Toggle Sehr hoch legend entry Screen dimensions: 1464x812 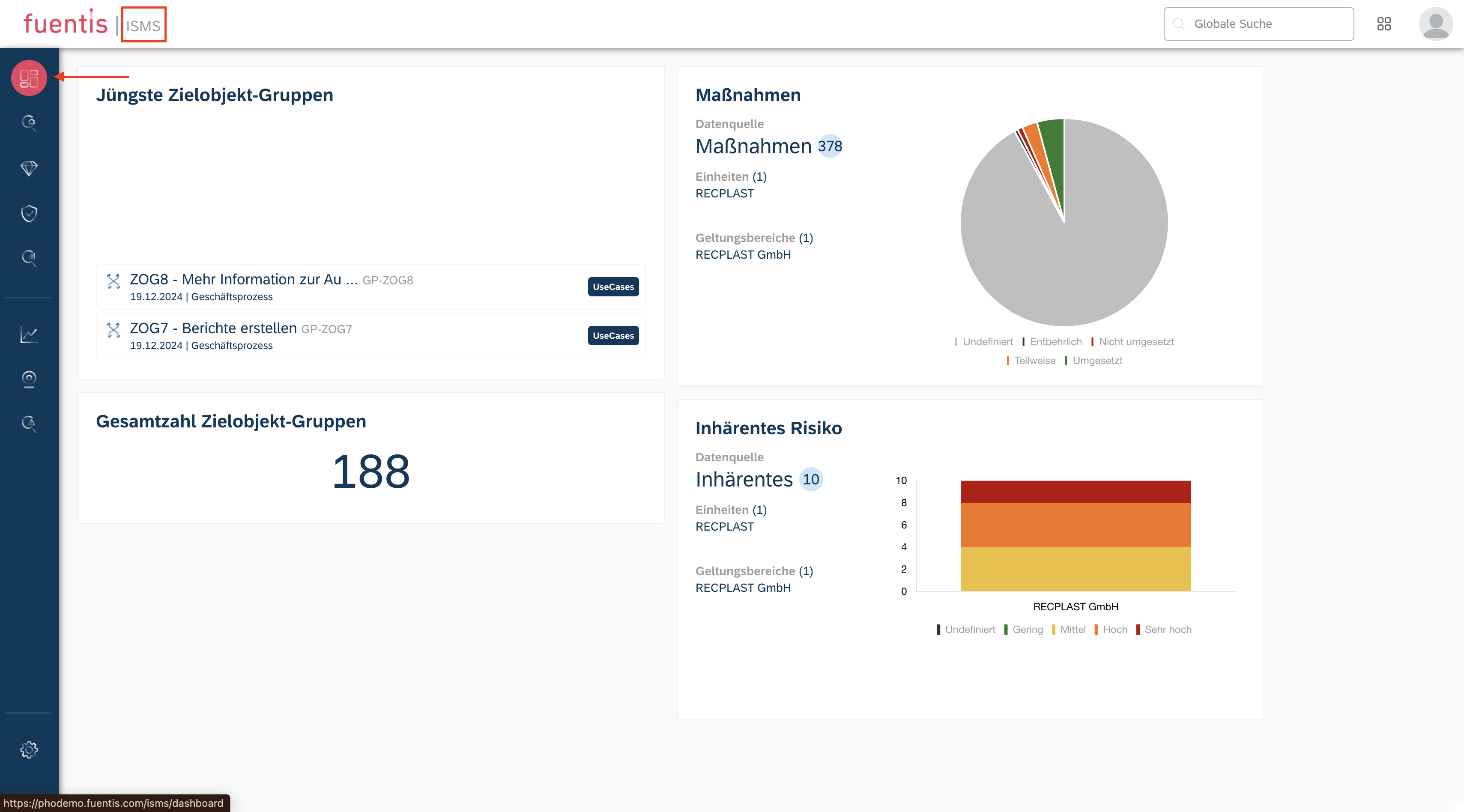coord(1167,630)
